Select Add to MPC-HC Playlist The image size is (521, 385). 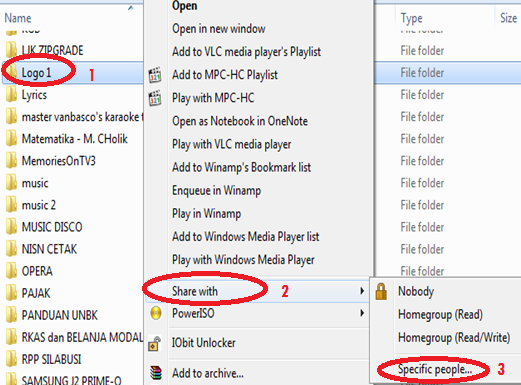pyautogui.click(x=225, y=75)
